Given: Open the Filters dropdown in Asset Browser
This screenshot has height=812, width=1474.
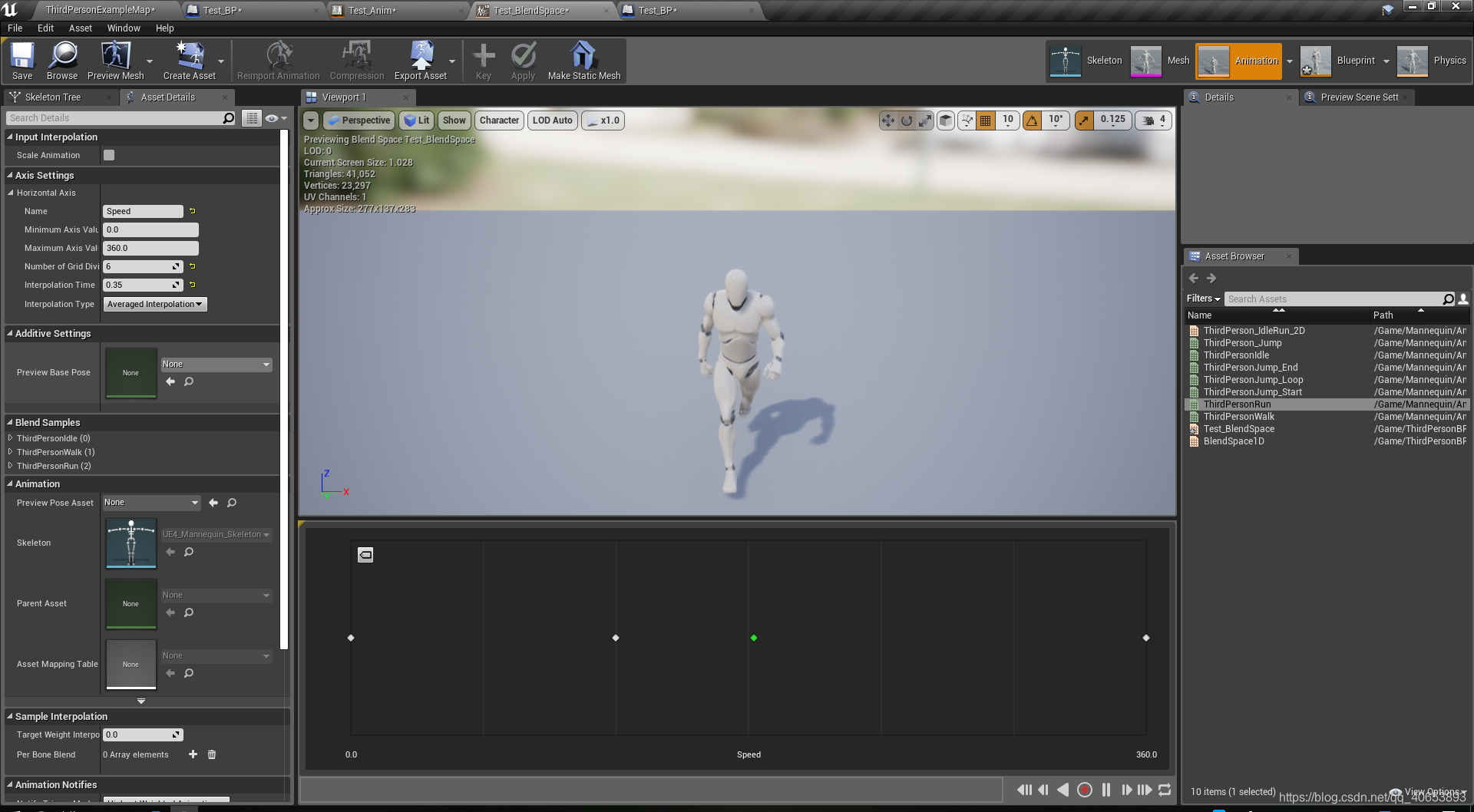Looking at the screenshot, I should pos(1203,299).
